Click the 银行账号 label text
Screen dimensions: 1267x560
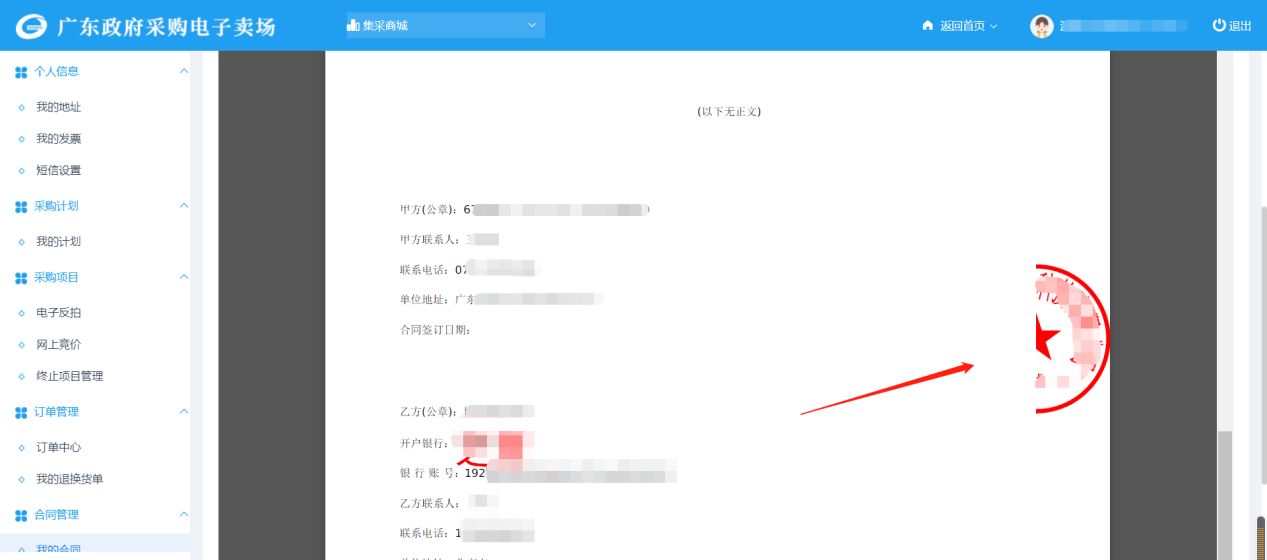tap(431, 473)
